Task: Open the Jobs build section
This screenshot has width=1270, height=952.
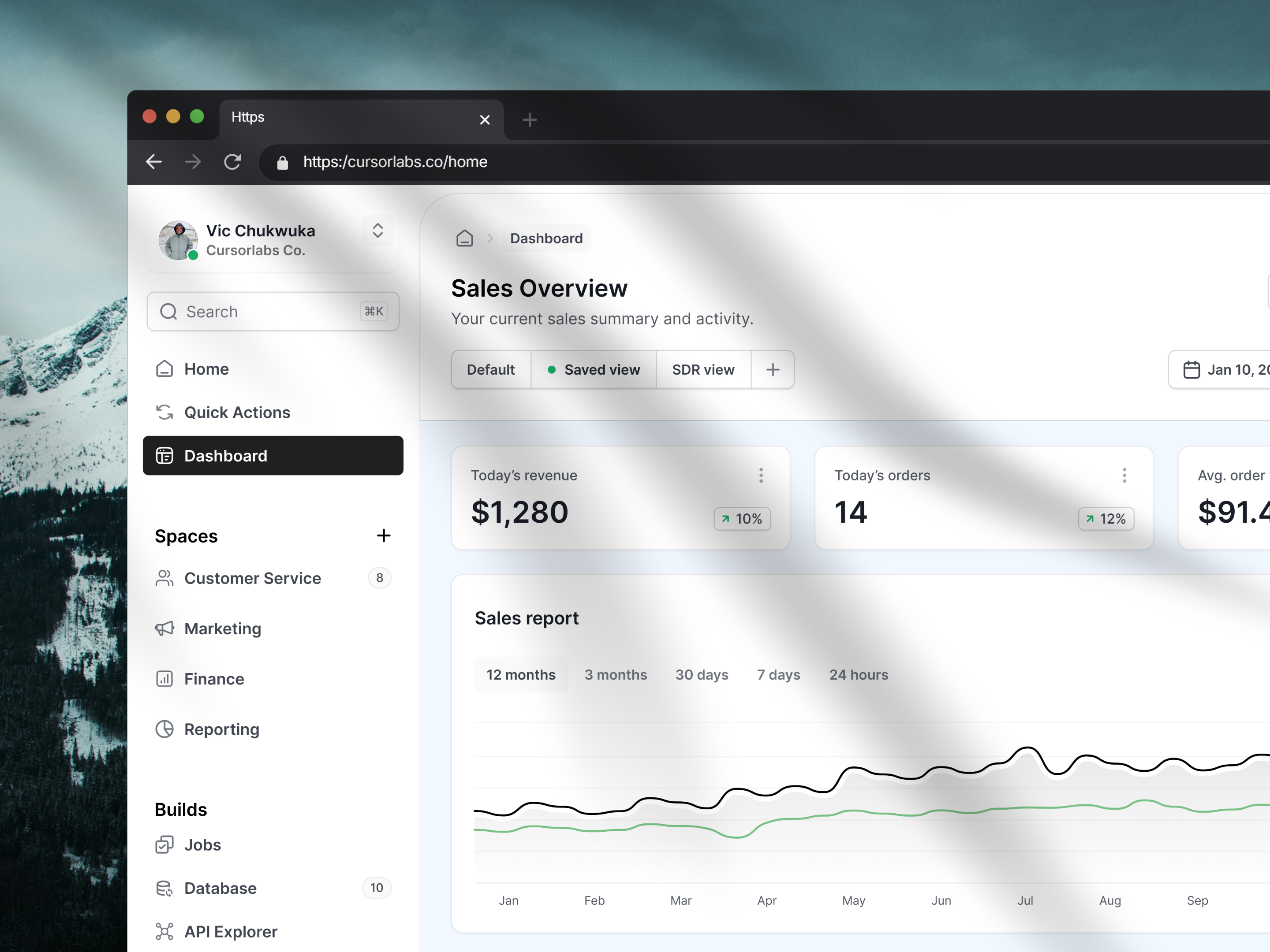Action: (202, 845)
